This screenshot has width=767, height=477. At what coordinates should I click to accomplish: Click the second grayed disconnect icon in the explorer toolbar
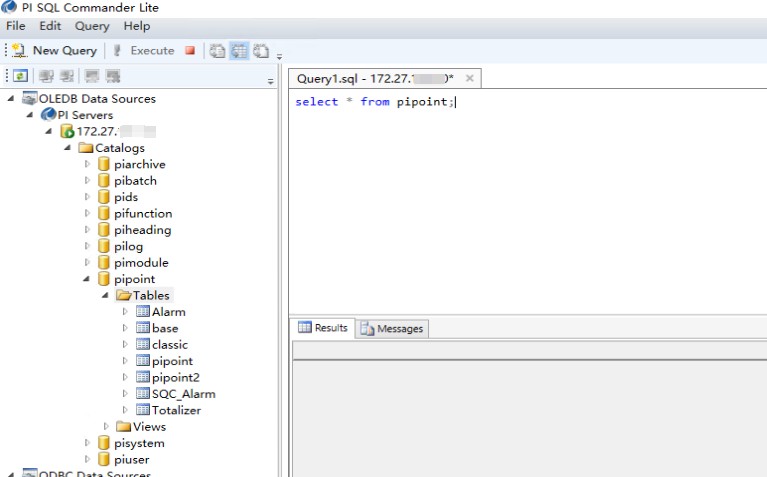(67, 76)
